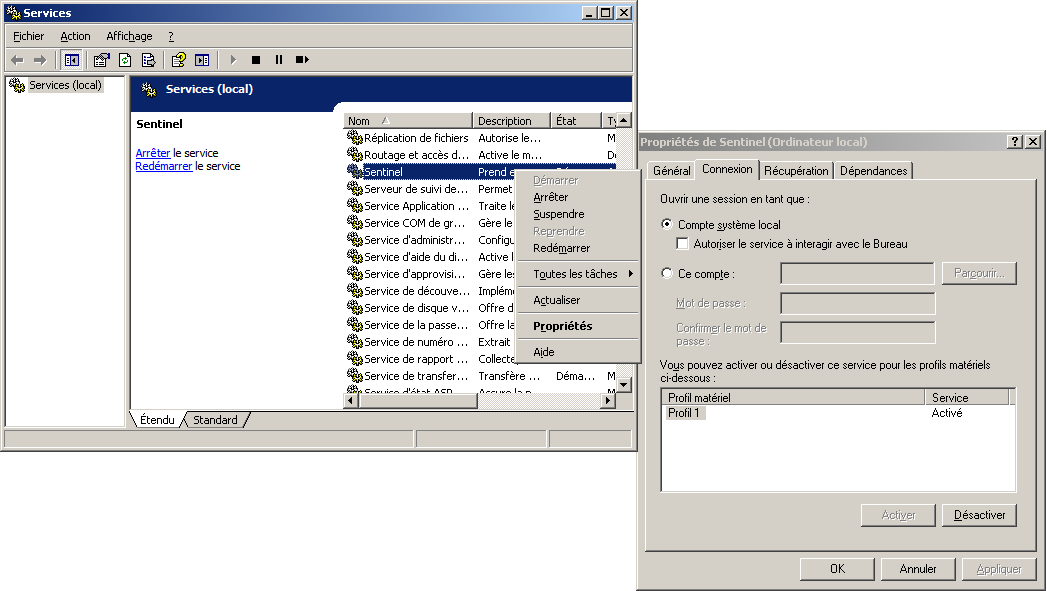Screen dimensions: 1047x591
Task: Click the Arrêter le service link
Action: coord(153,153)
